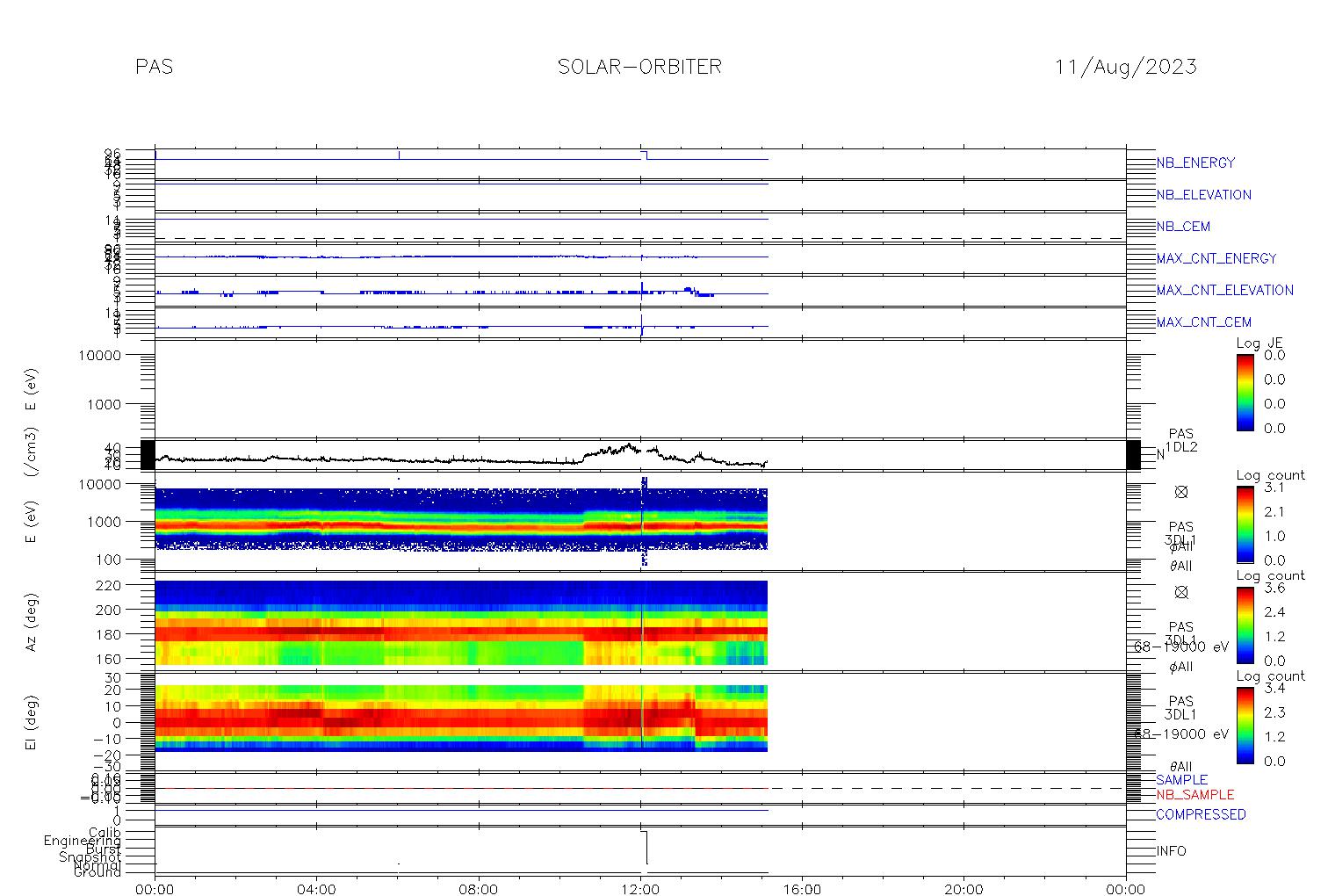
Task: Click the COMPRESSED label
Action: (x=1201, y=815)
